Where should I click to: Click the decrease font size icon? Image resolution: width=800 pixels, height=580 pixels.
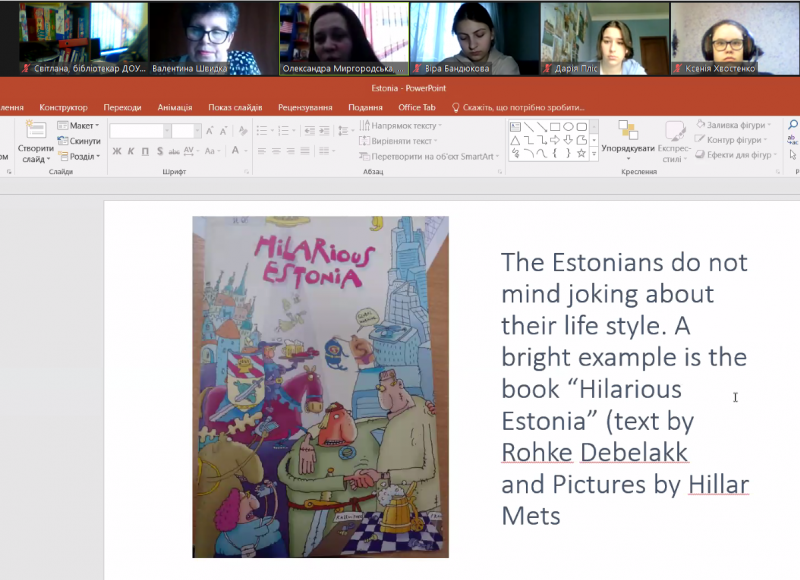click(x=223, y=131)
